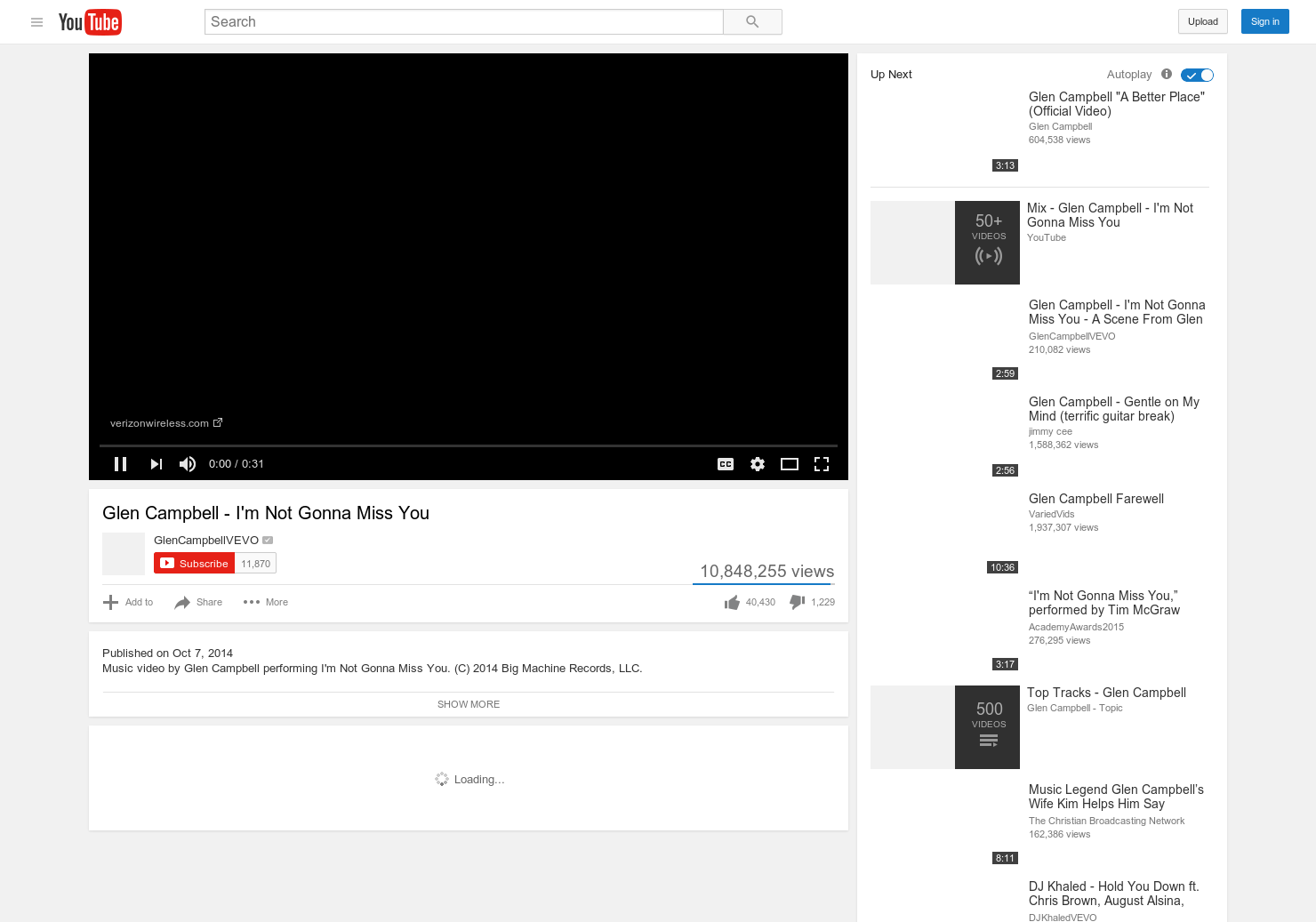Share this video

tap(198, 602)
